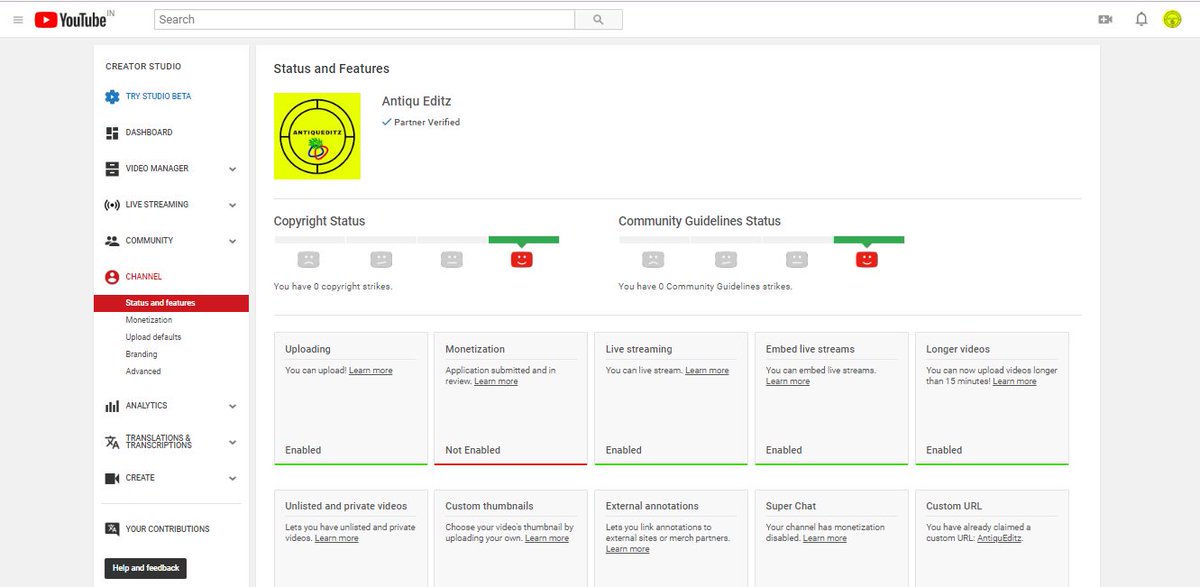The image size is (1200, 587).
Task: Open the account avatar menu
Action: coord(1172,19)
